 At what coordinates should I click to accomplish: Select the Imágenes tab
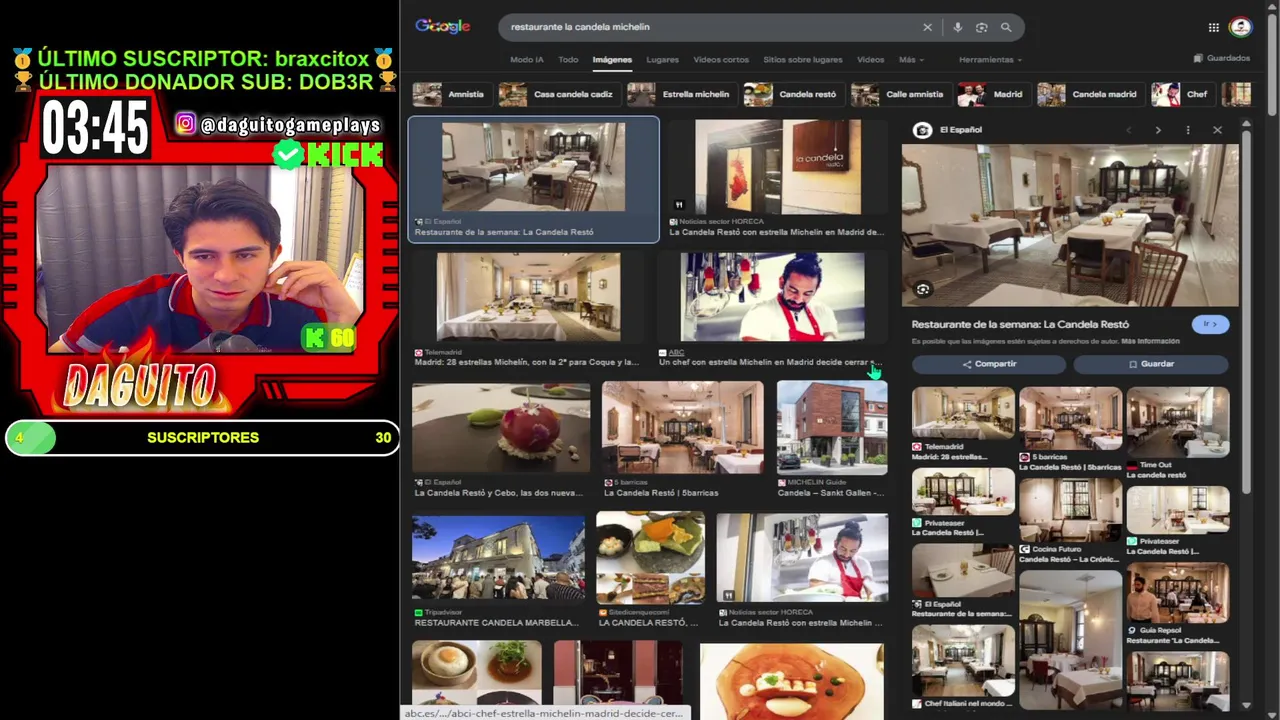[612, 60]
